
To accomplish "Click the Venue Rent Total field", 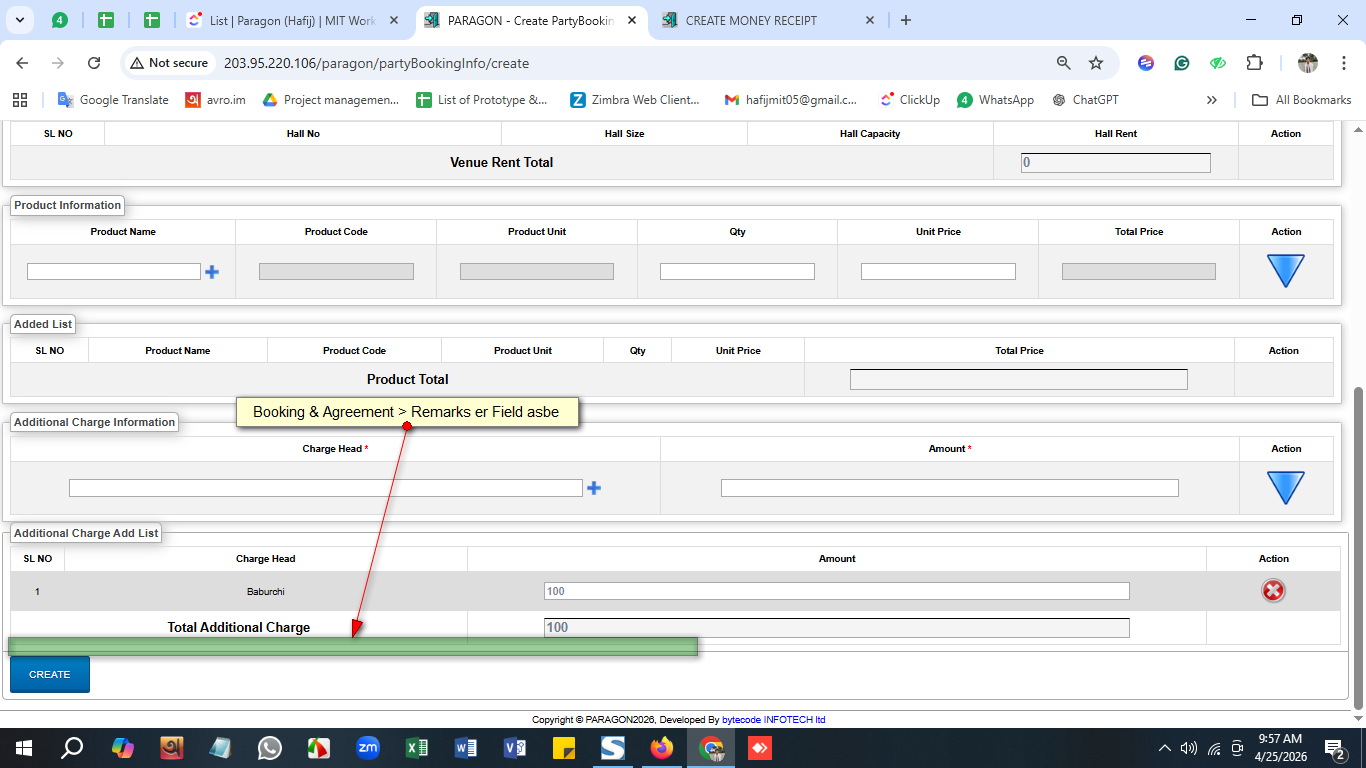I will pyautogui.click(x=1116, y=162).
